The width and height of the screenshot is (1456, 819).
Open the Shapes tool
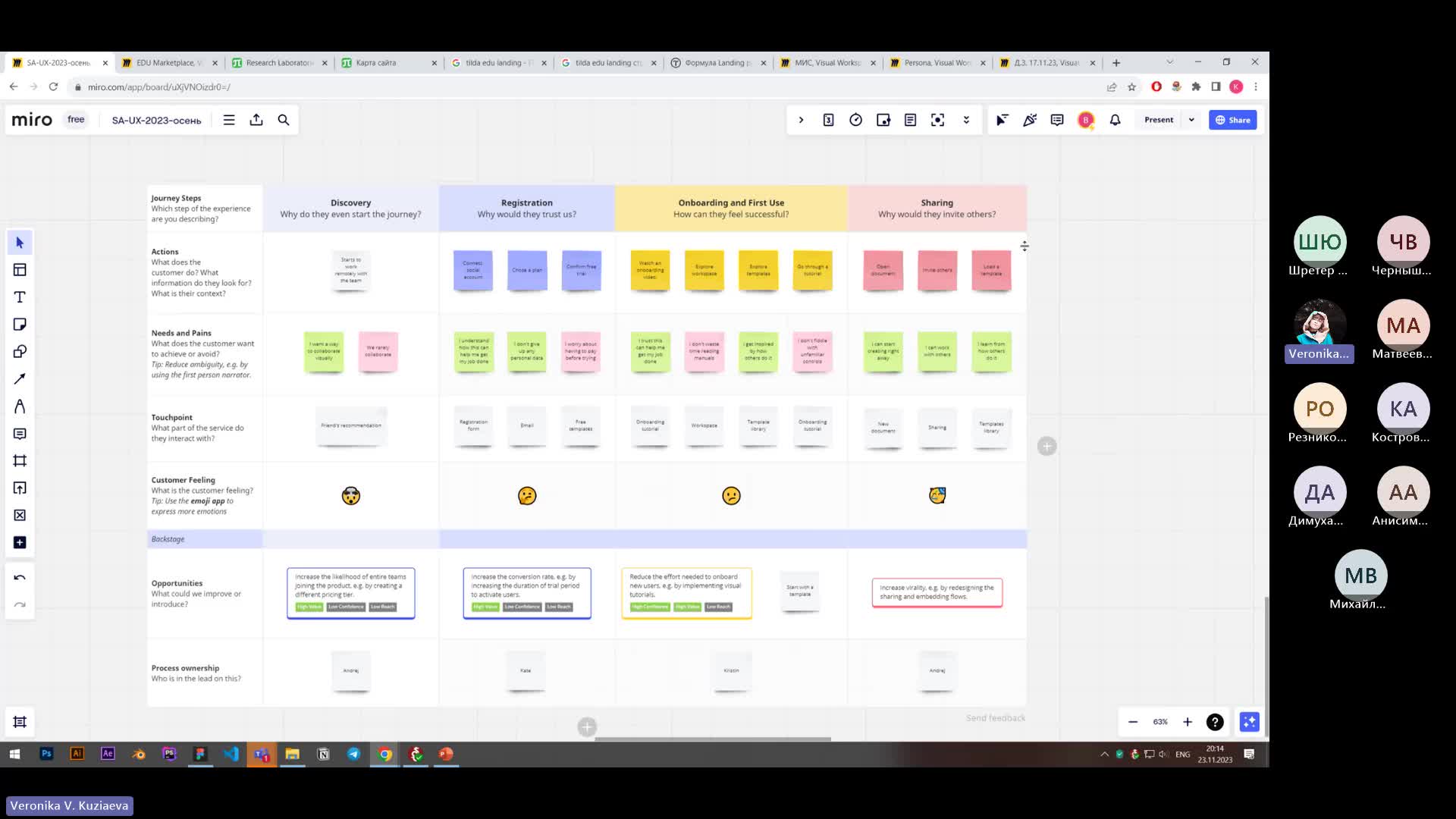click(20, 352)
